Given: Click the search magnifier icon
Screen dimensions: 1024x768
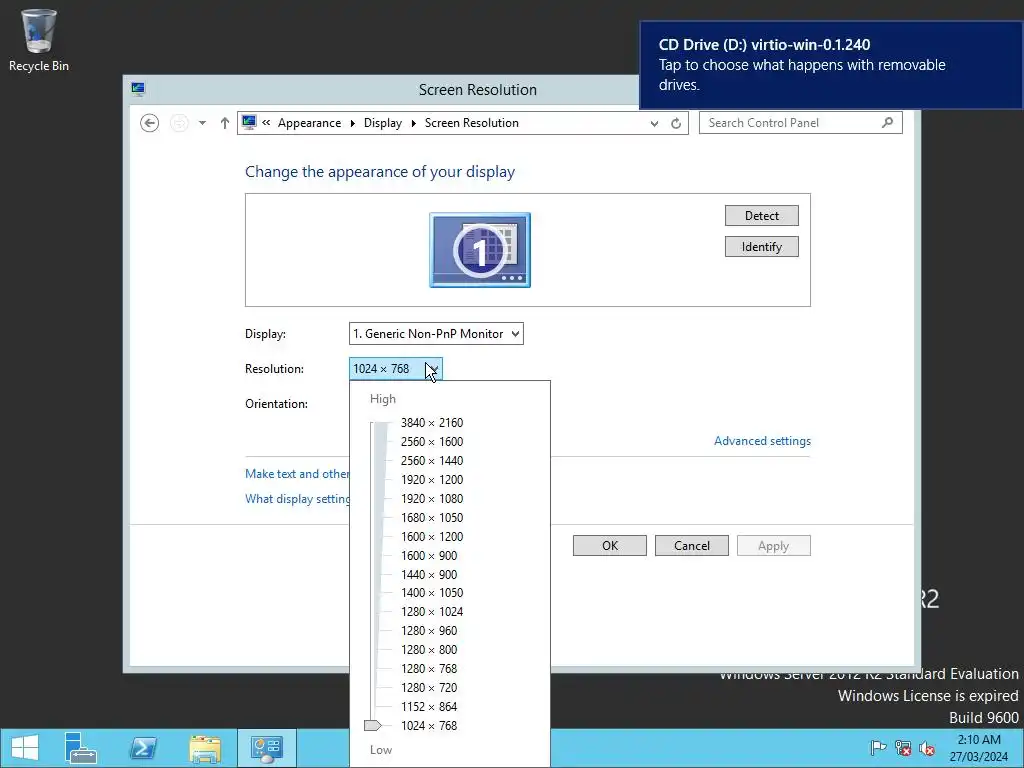Looking at the screenshot, I should pos(887,122).
